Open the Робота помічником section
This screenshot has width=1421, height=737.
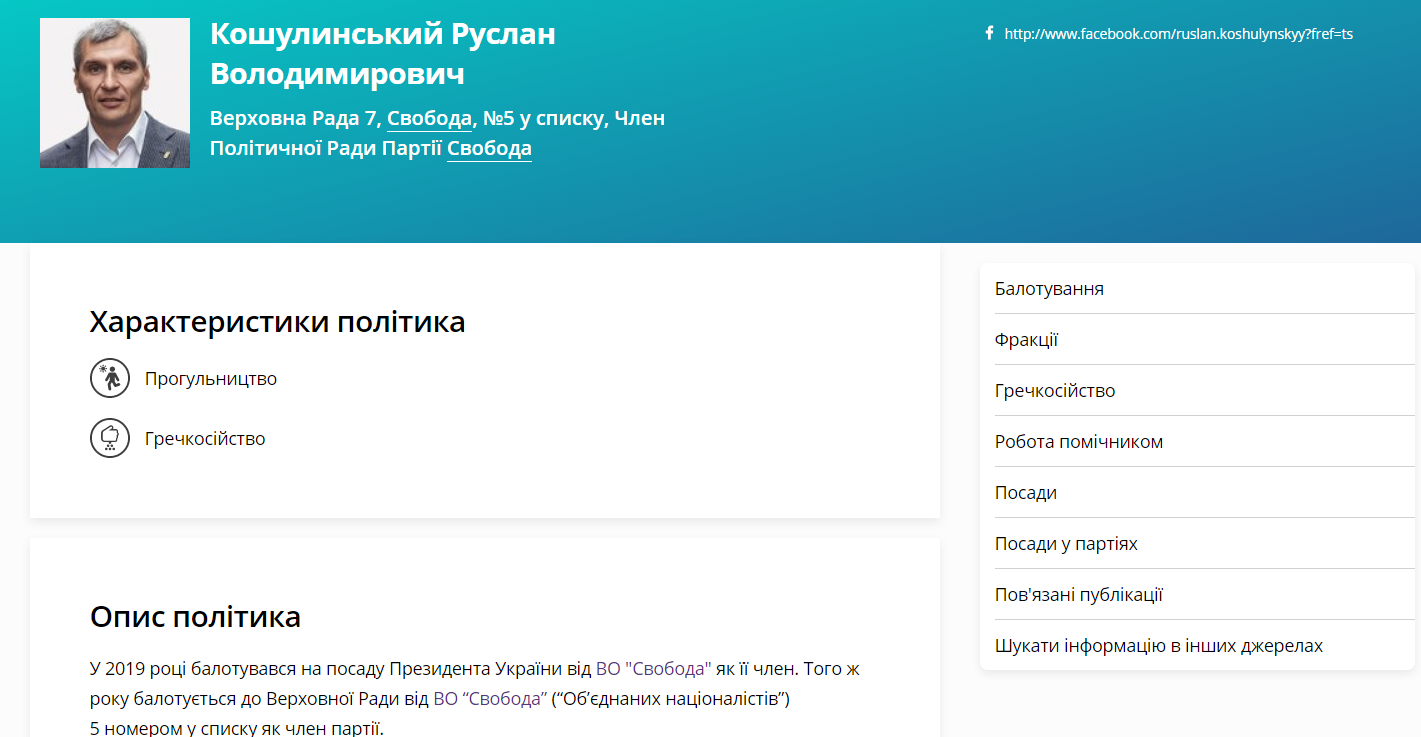[x=1197, y=442]
